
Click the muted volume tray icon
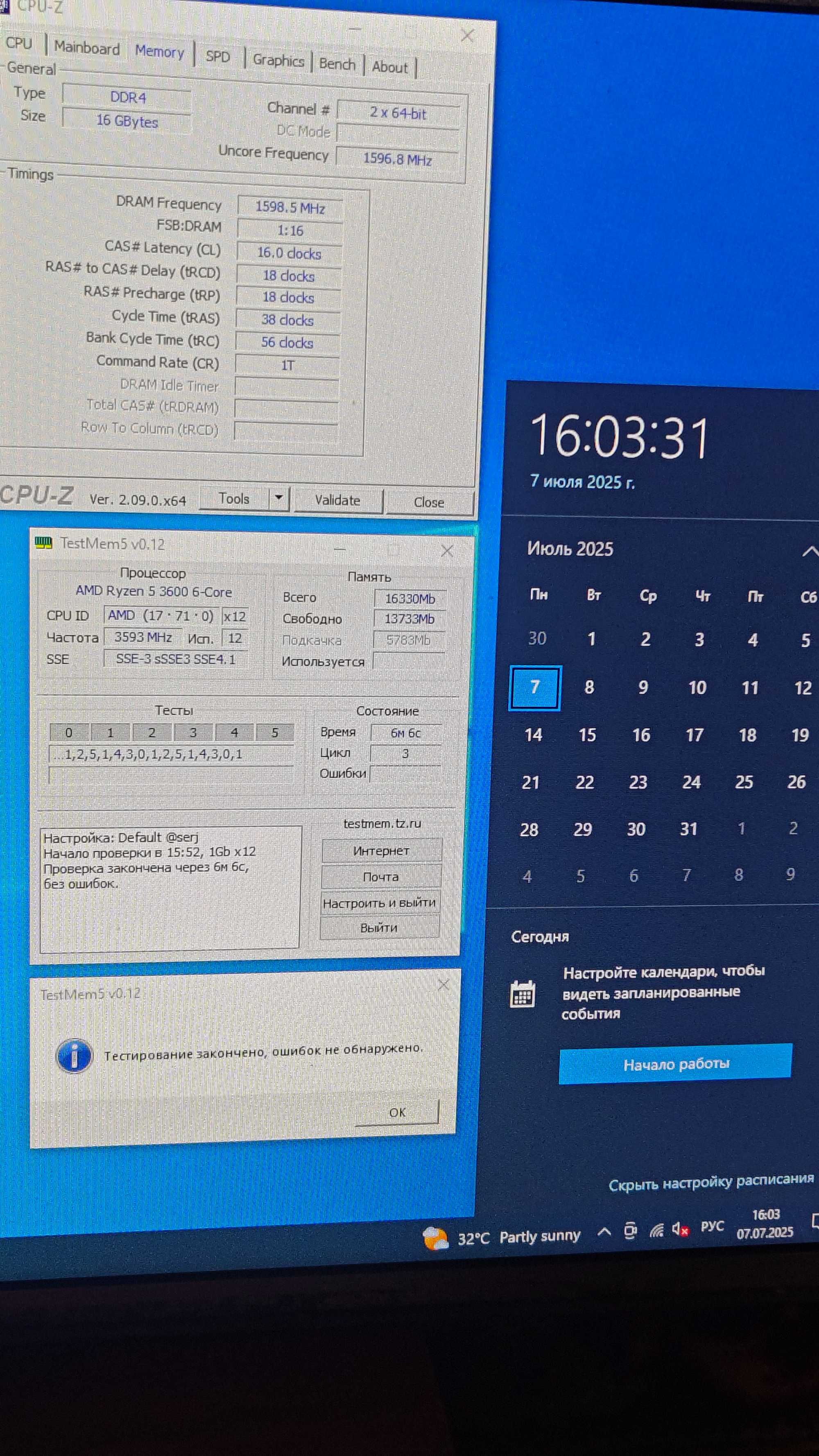[681, 1229]
